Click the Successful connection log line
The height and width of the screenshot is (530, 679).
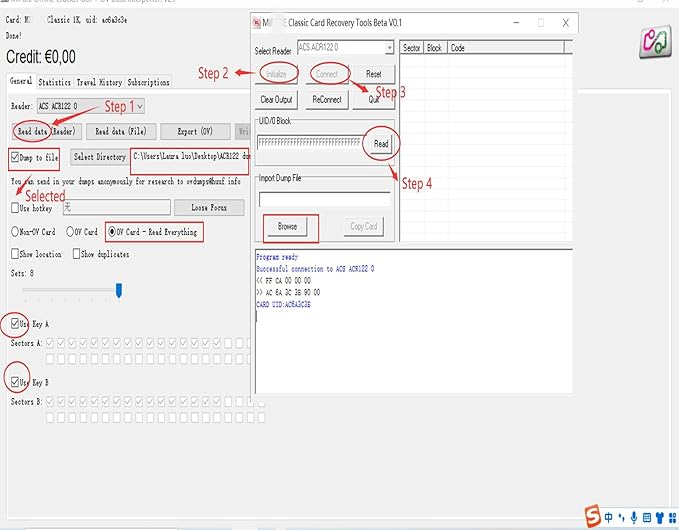(315, 269)
